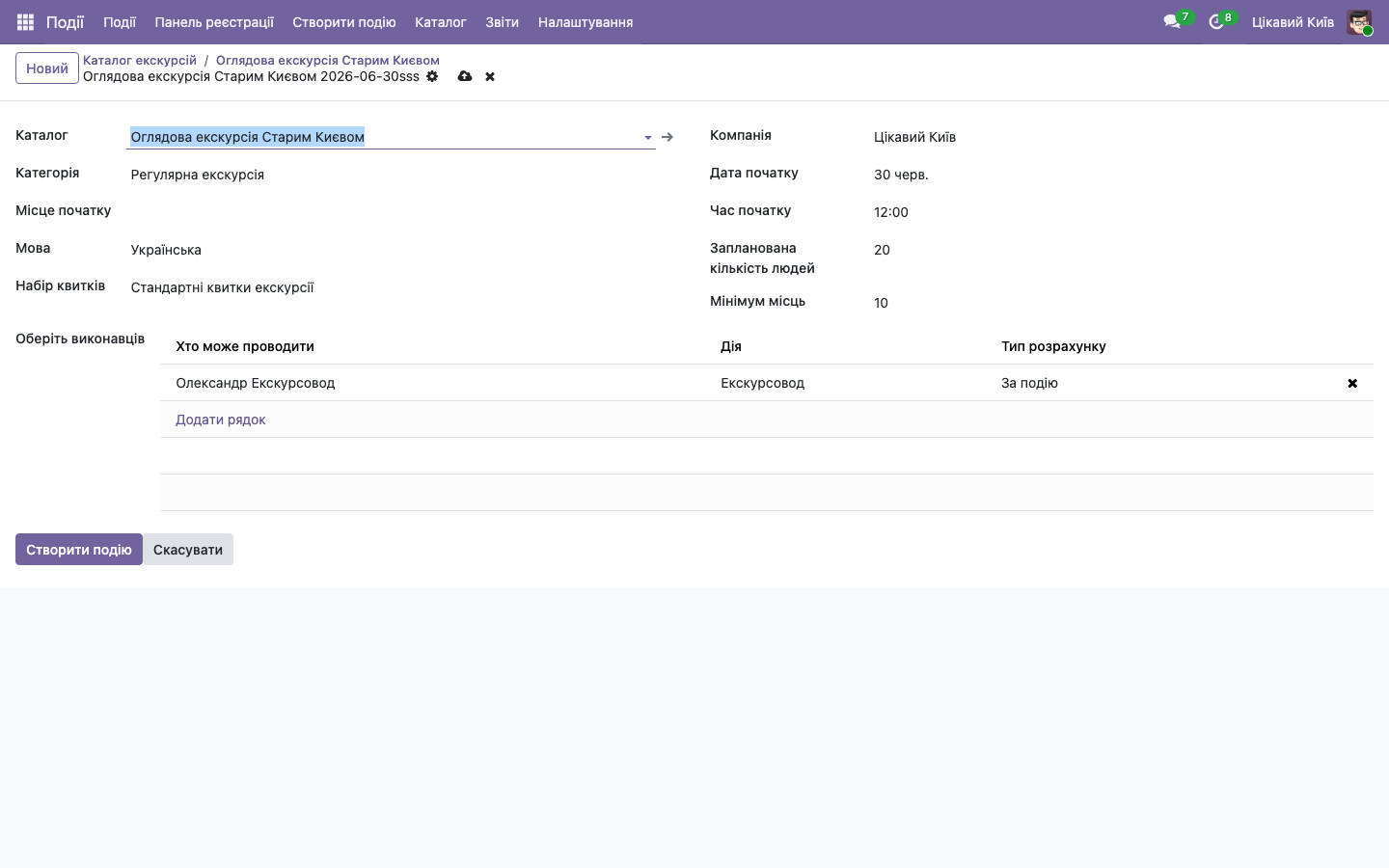This screenshot has width=1389, height=868.
Task: Click Стандартні квитки екскурсії ticket set
Action: 223,287
